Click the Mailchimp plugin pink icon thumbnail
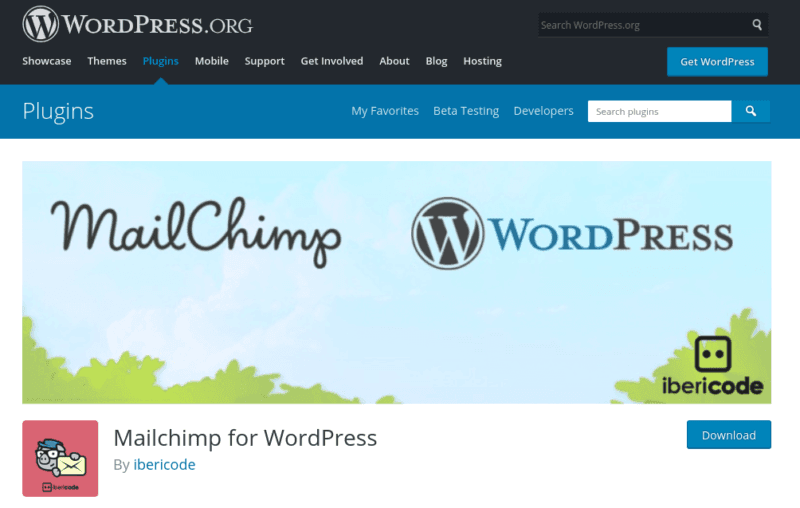 (x=60, y=458)
